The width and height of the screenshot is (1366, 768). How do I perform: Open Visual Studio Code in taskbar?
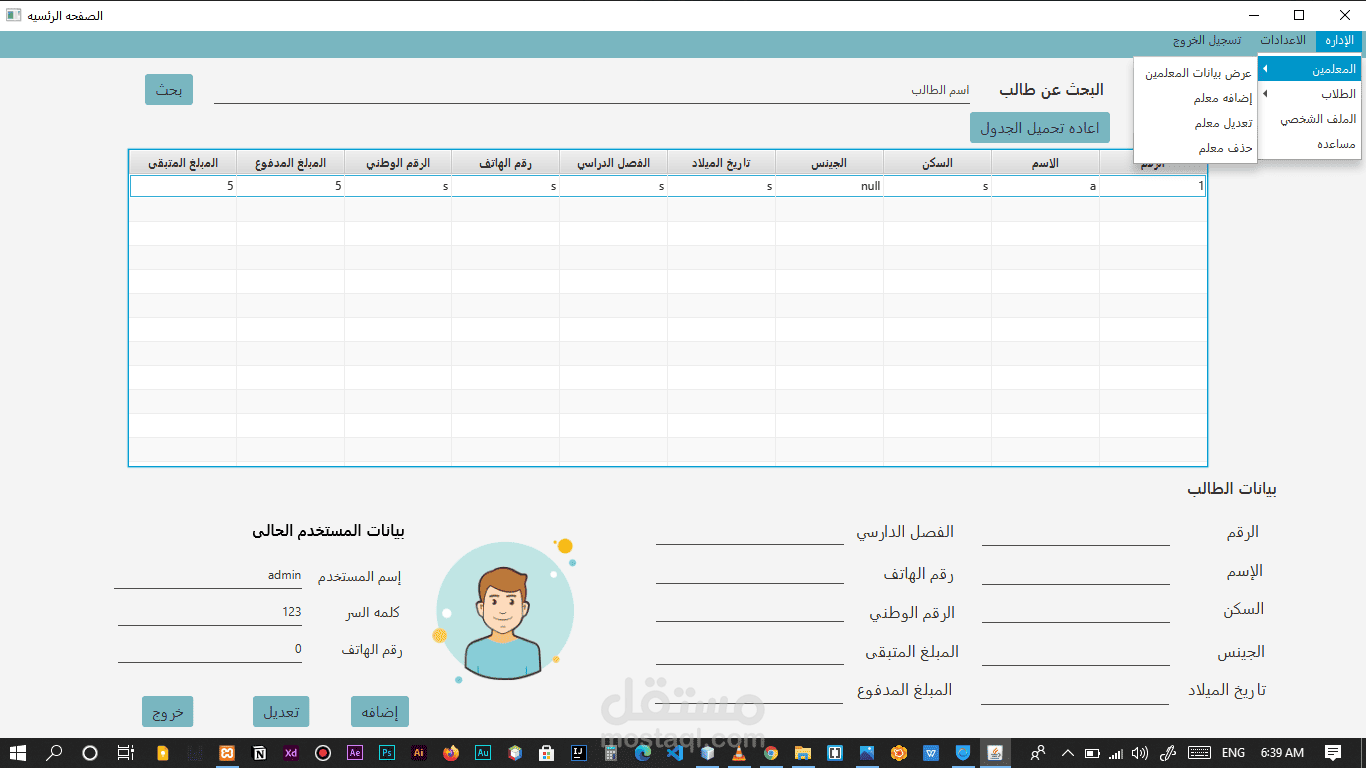(x=675, y=753)
